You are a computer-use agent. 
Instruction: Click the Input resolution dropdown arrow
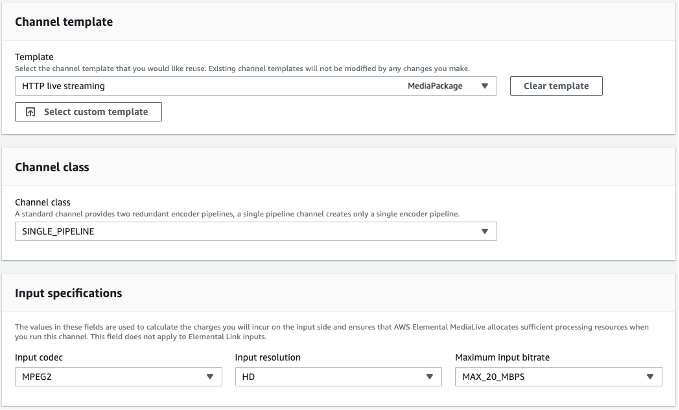click(429, 377)
